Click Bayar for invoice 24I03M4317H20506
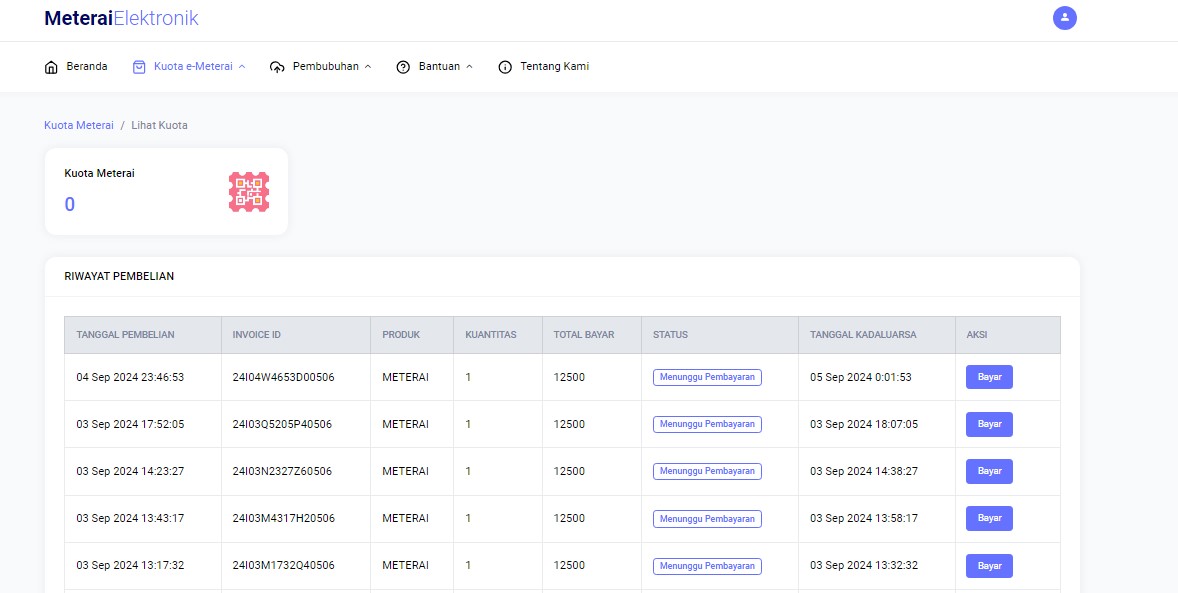This screenshot has height=593, width=1178. (989, 519)
